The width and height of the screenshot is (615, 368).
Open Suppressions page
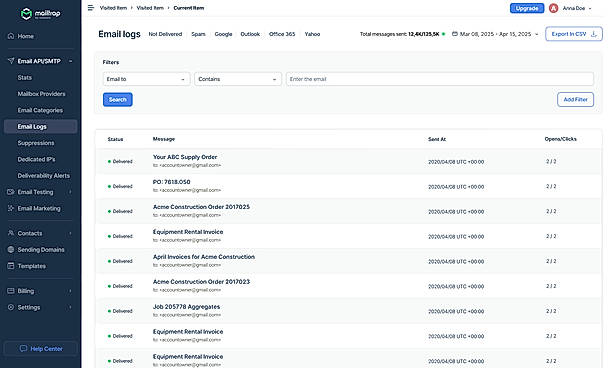point(36,143)
